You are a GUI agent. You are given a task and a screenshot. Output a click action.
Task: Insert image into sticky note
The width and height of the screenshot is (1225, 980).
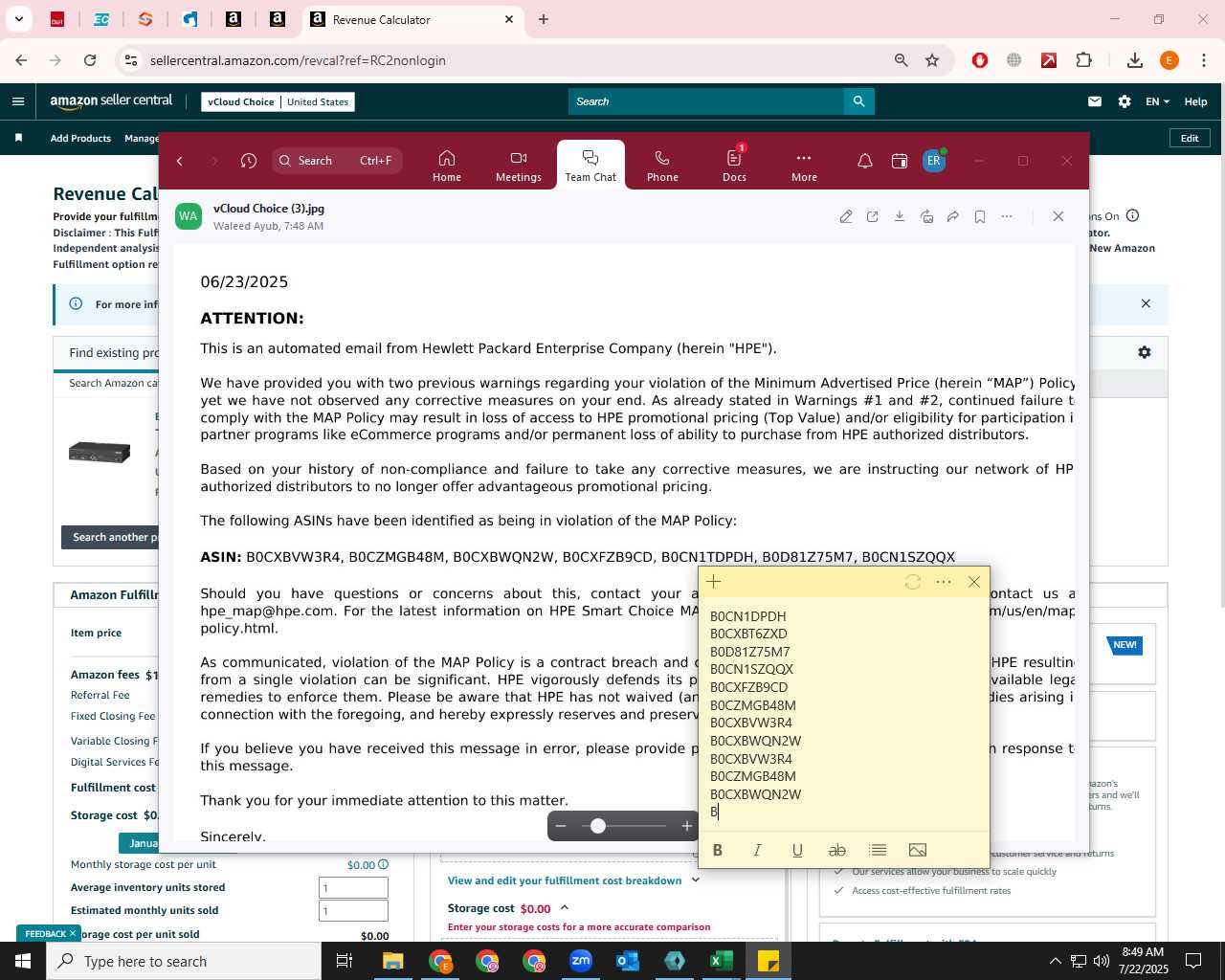[x=918, y=850]
